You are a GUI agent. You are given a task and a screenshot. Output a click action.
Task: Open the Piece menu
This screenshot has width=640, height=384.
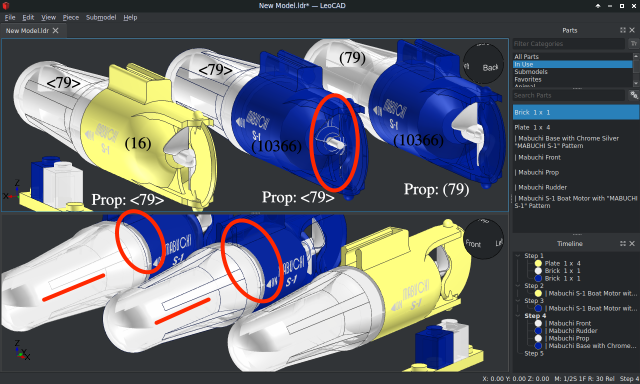coord(71,18)
